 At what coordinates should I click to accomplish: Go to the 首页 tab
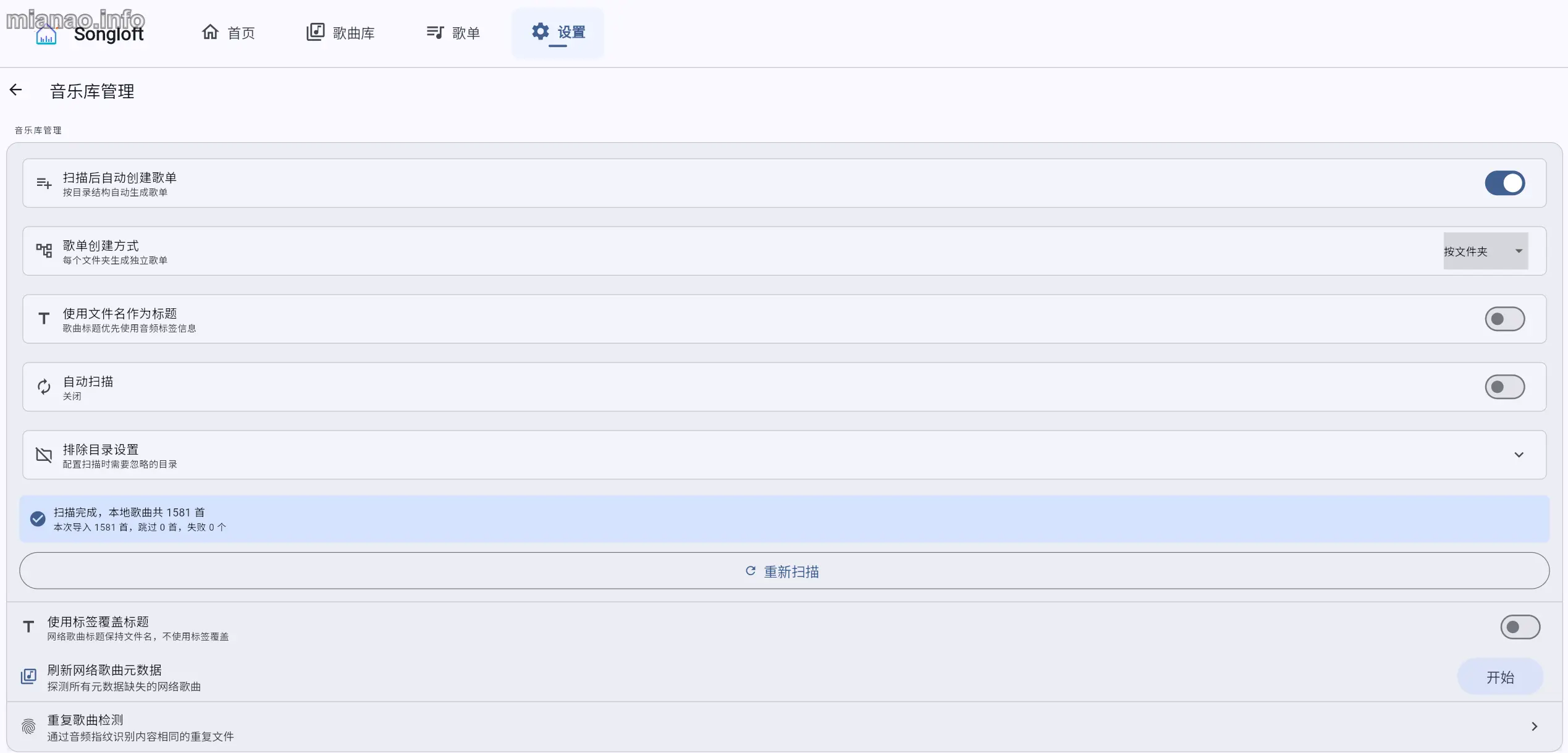[228, 33]
